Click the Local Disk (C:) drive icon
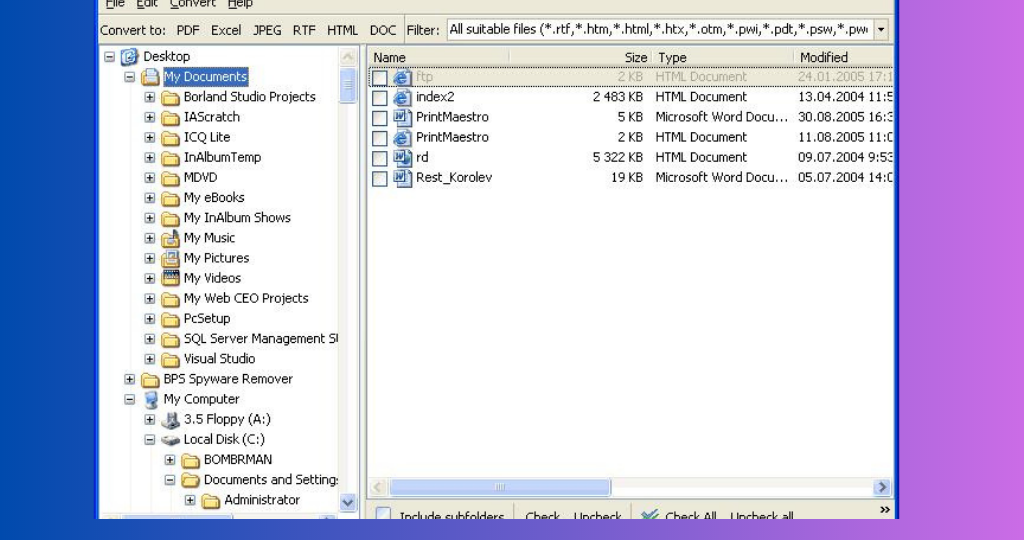This screenshot has height=540, width=1024. point(170,440)
